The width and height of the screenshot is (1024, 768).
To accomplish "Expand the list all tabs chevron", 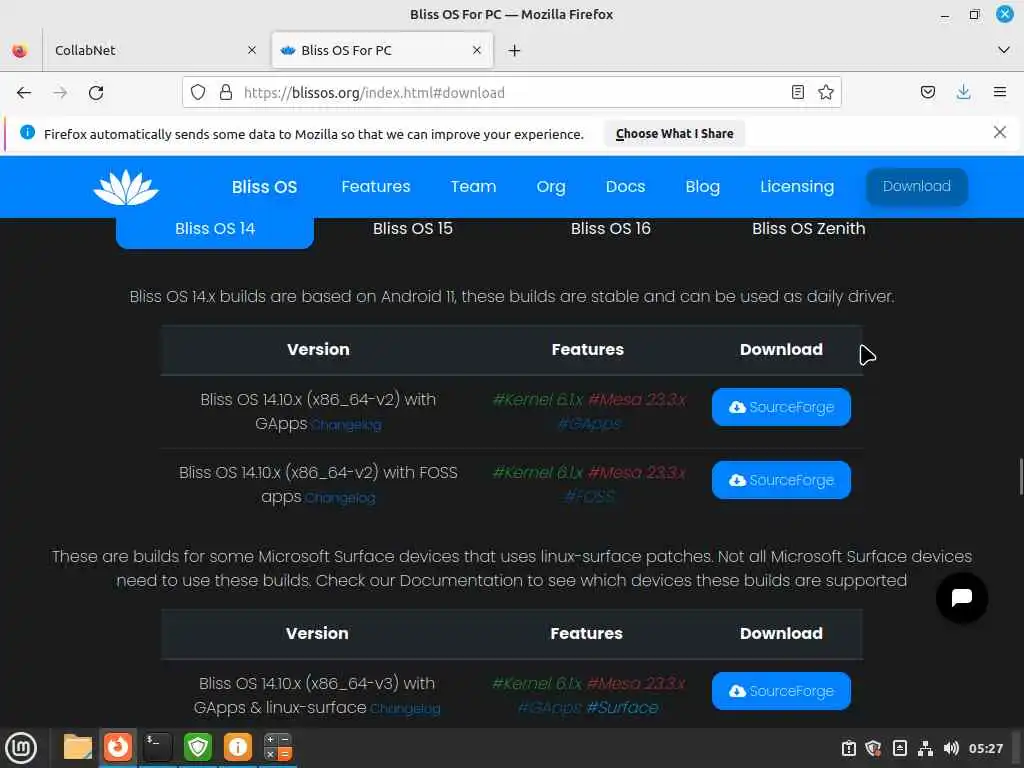I will (x=1004, y=50).
